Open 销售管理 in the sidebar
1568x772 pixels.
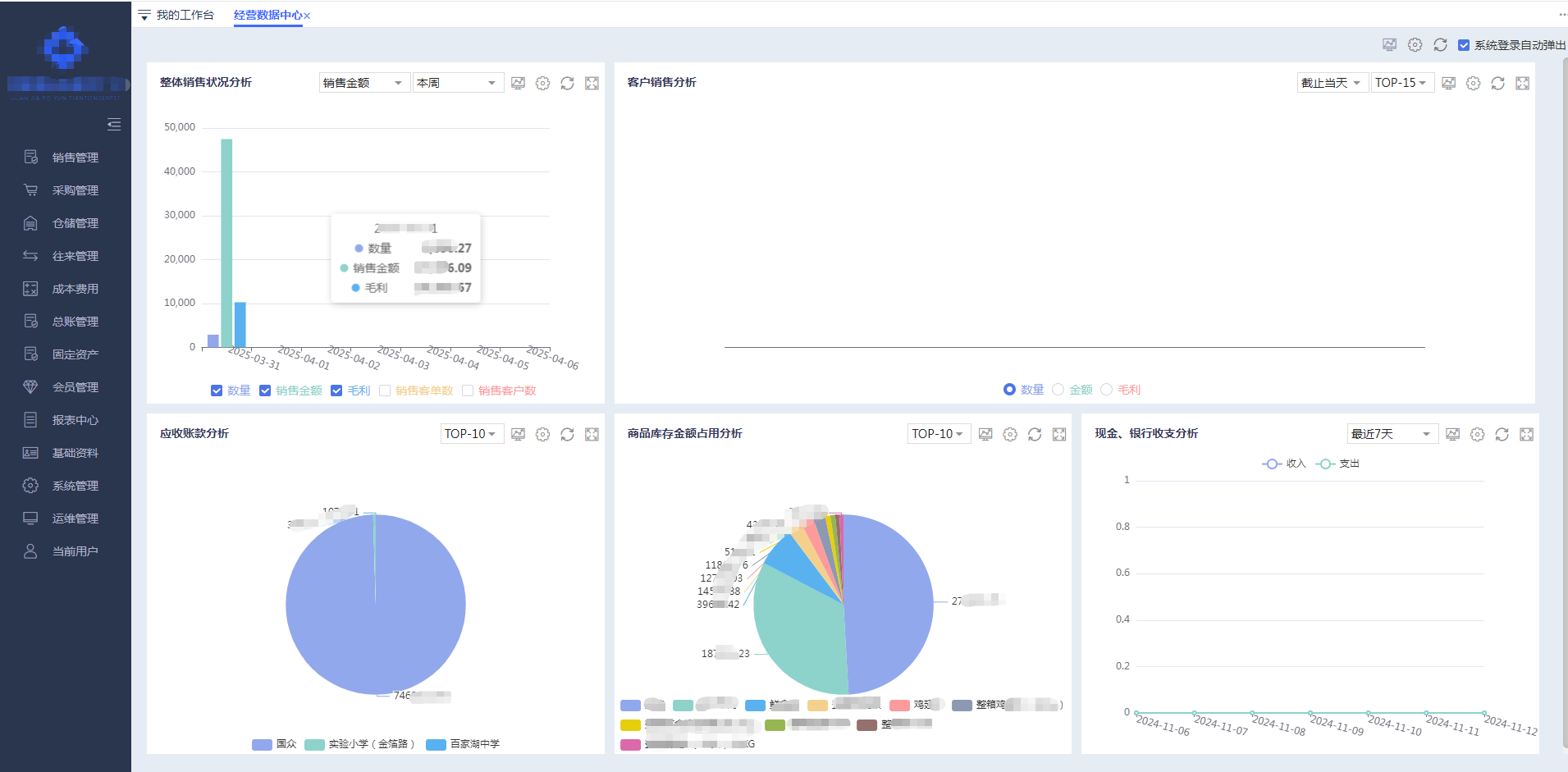click(75, 158)
